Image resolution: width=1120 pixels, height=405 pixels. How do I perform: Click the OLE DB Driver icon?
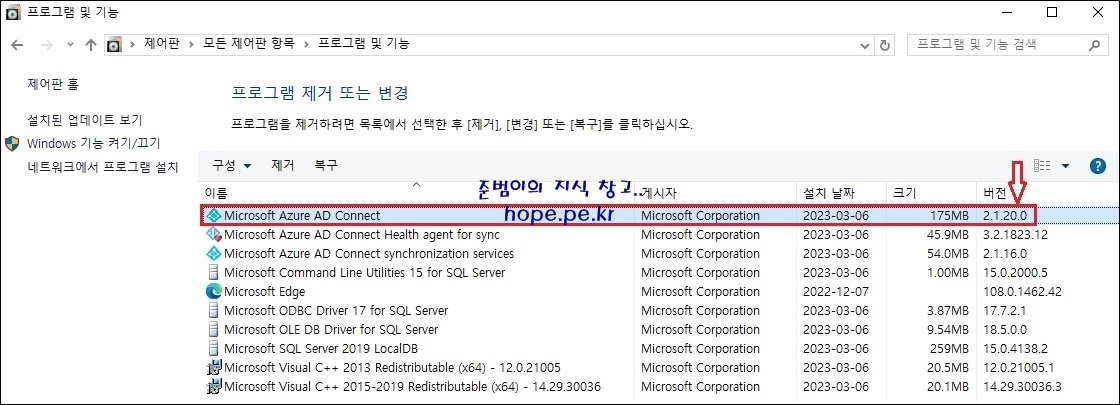click(214, 329)
